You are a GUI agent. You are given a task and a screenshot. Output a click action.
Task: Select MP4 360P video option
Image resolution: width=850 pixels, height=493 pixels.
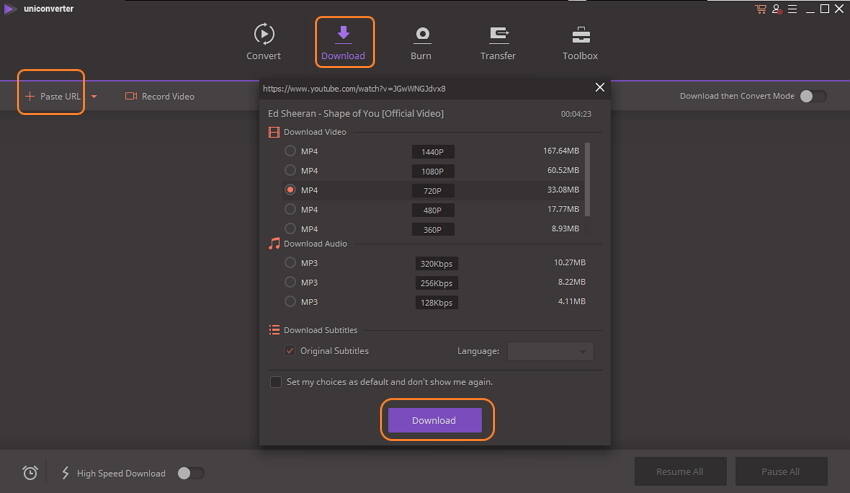[x=290, y=228]
